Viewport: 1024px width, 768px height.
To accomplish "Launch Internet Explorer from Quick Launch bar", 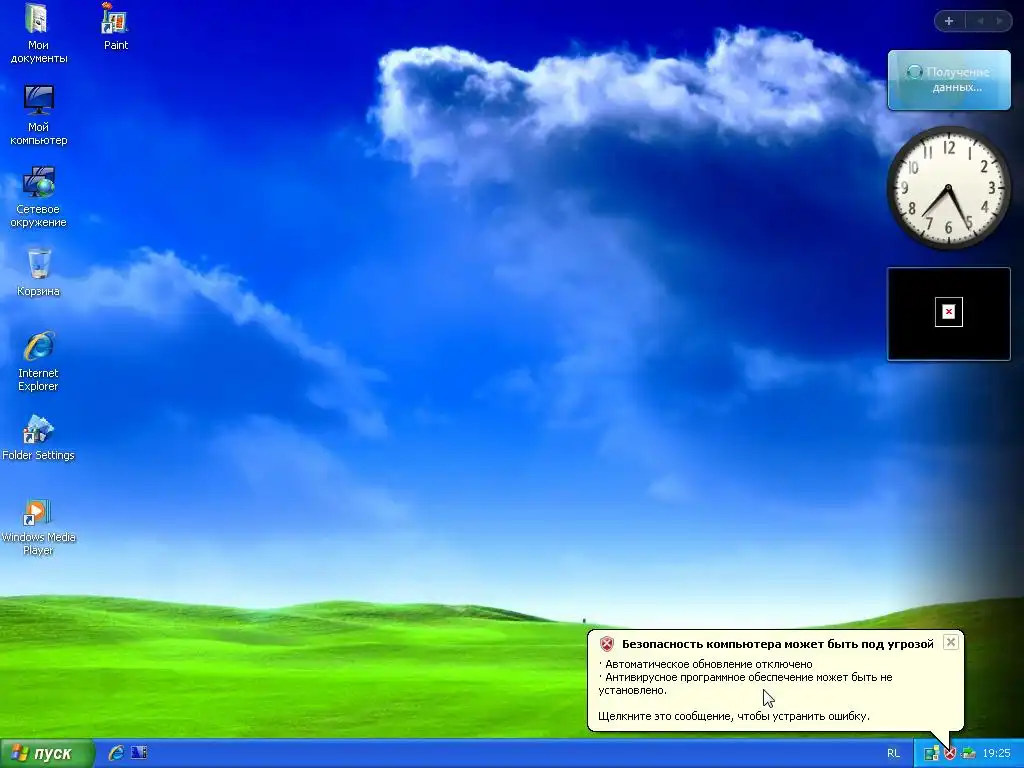I will click(116, 753).
